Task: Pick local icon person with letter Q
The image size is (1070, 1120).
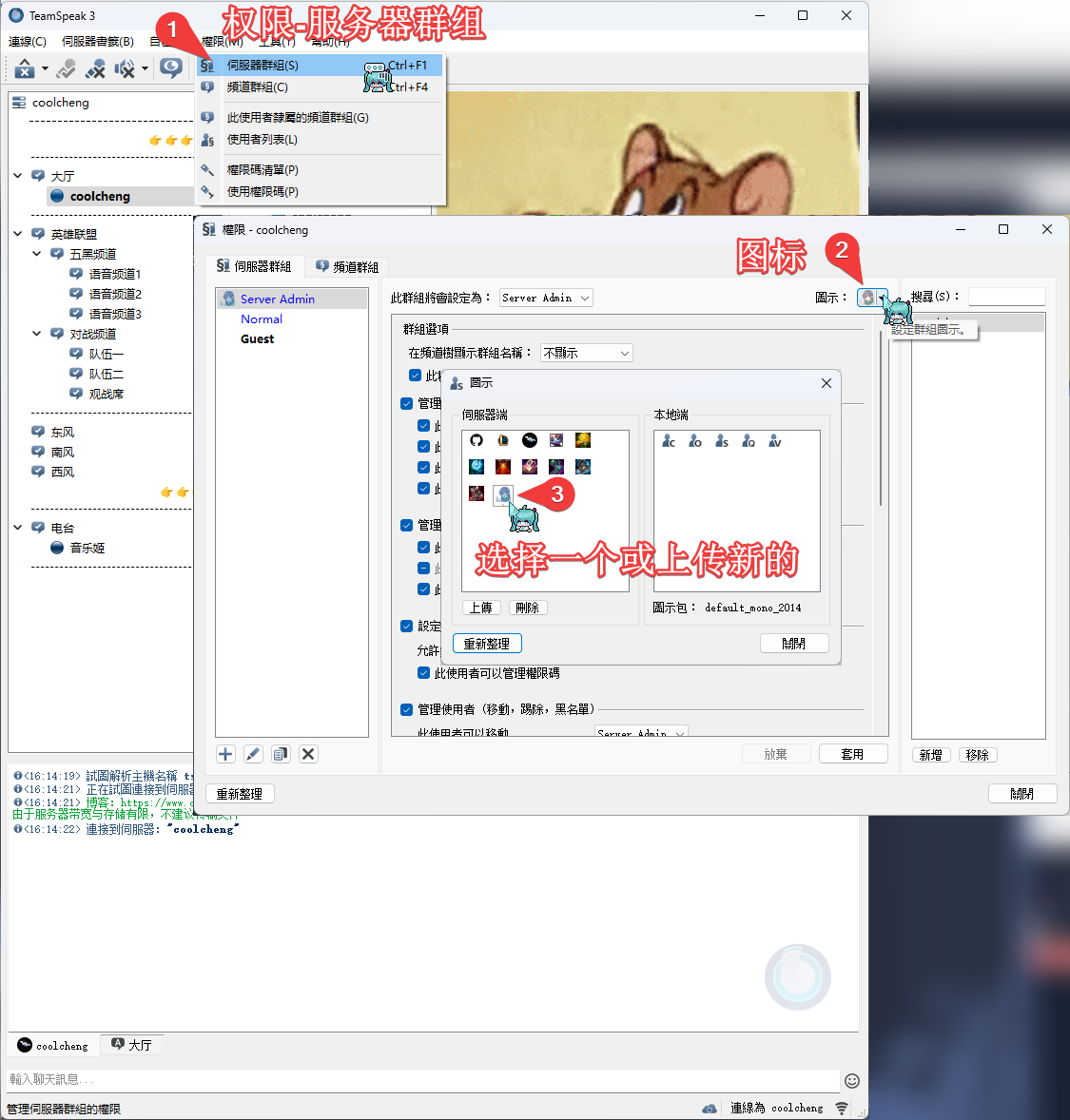Action: coord(749,441)
